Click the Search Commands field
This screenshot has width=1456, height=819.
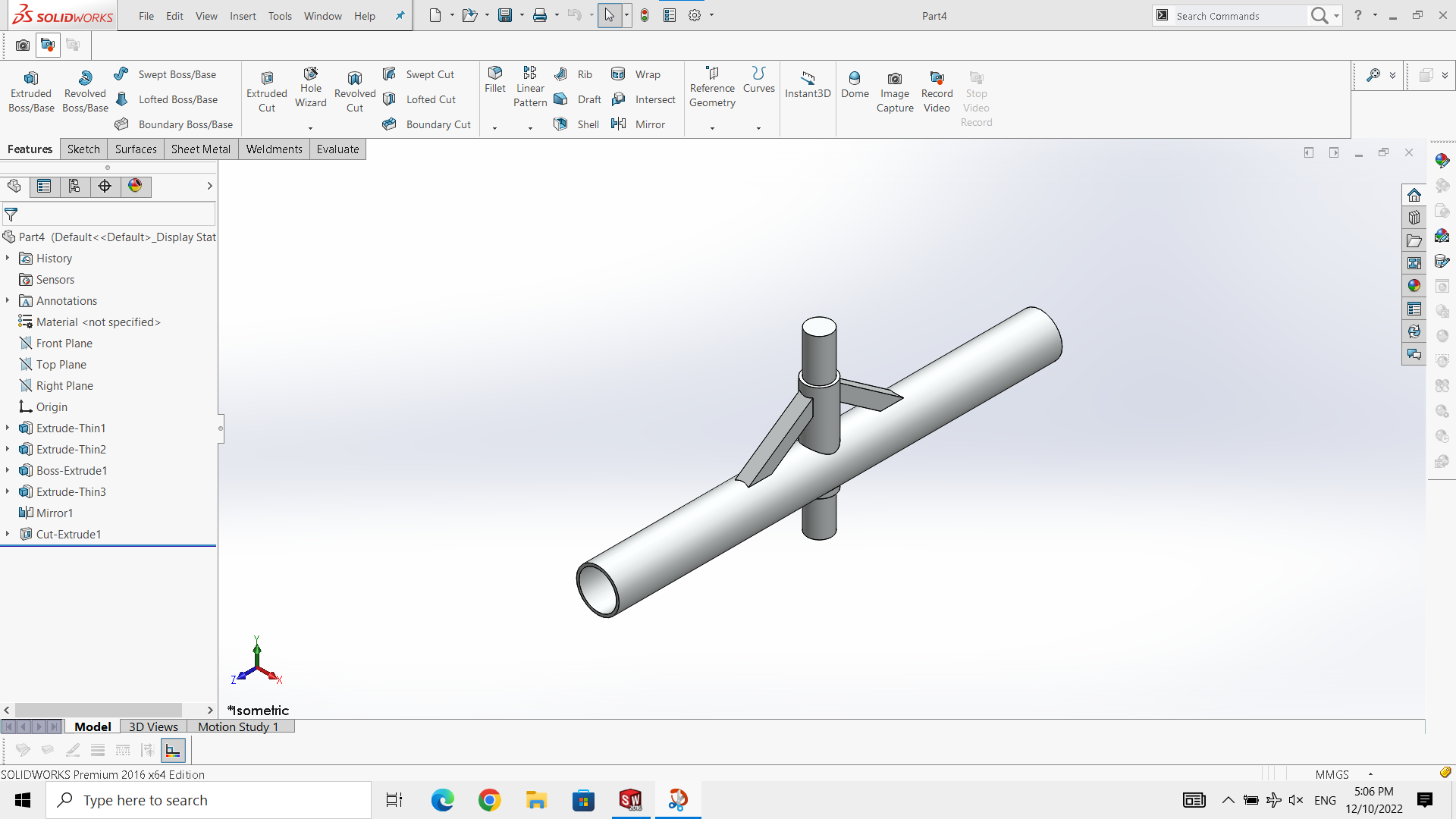click(x=1239, y=16)
